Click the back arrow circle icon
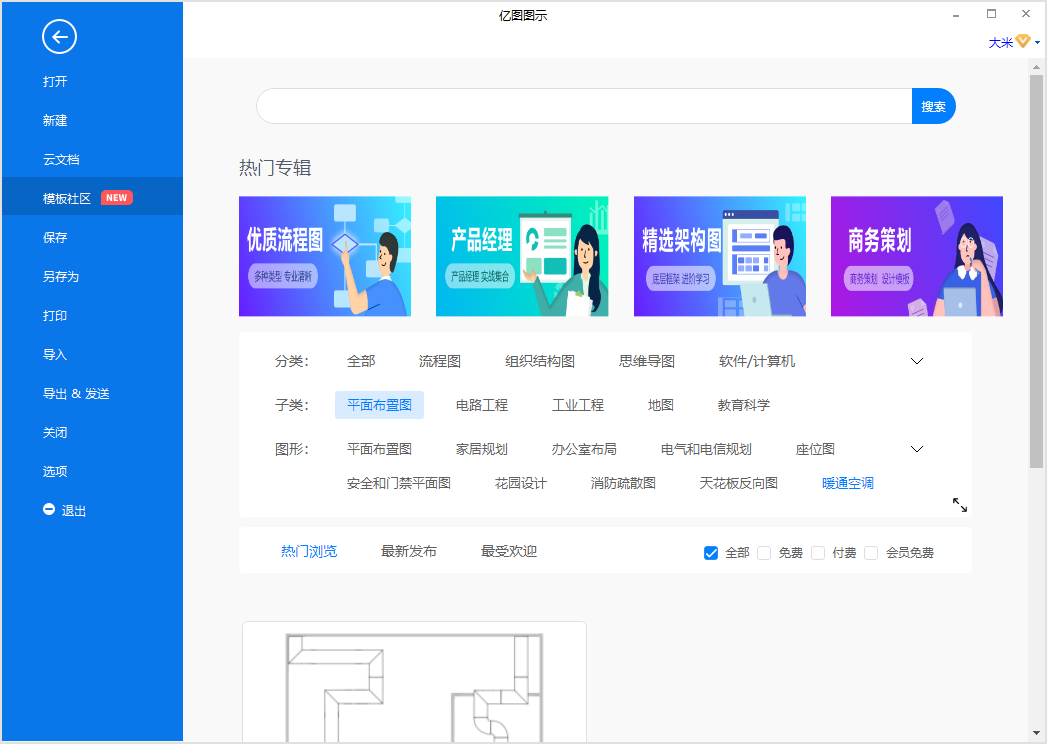The image size is (1047, 744). click(59, 37)
